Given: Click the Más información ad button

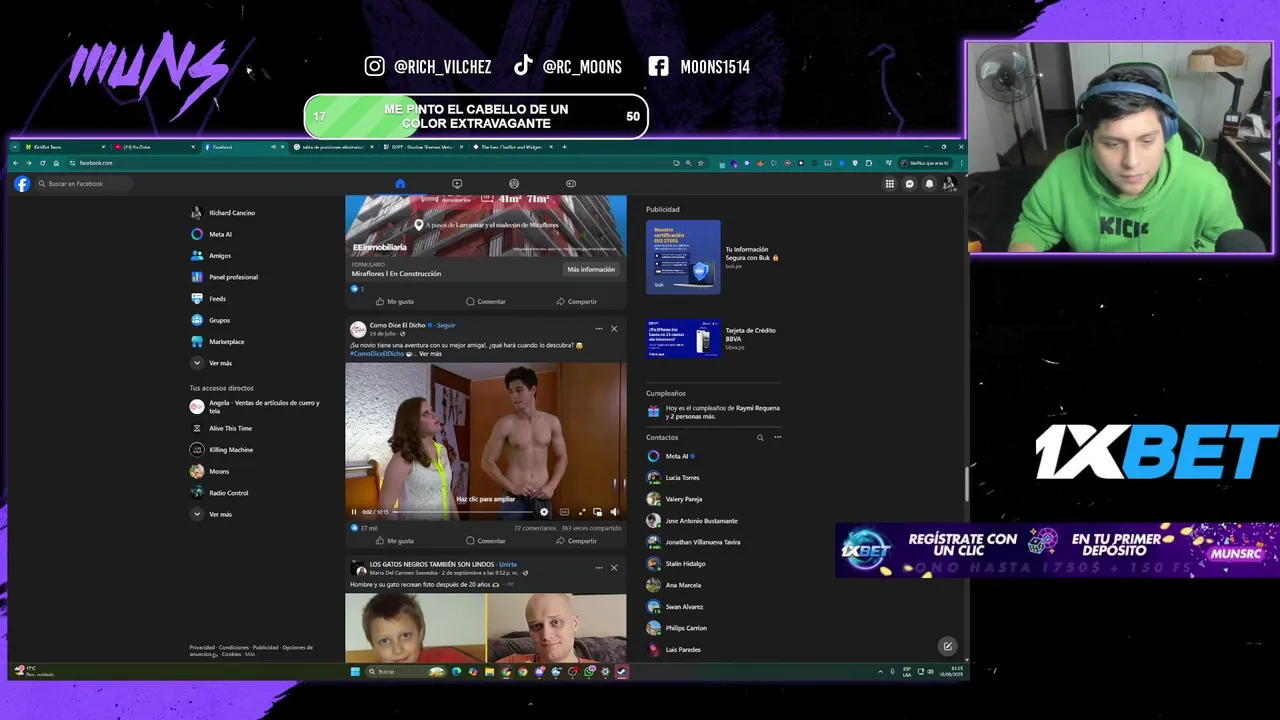Looking at the screenshot, I should click(591, 269).
